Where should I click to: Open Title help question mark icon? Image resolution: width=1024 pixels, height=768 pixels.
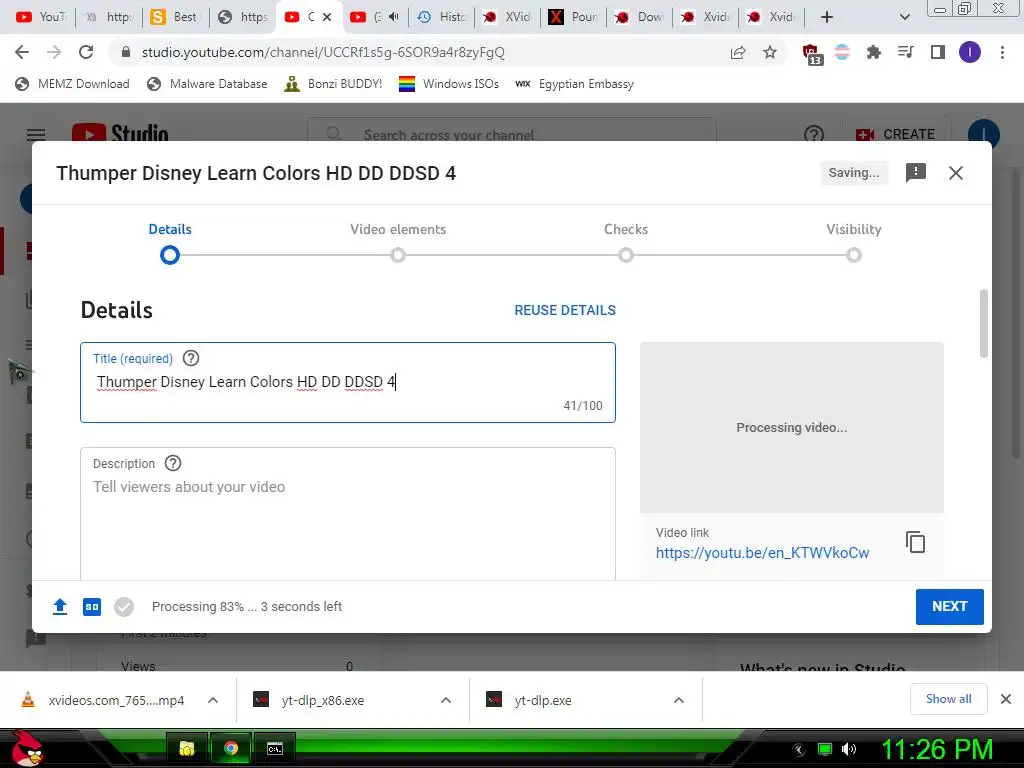coord(191,358)
